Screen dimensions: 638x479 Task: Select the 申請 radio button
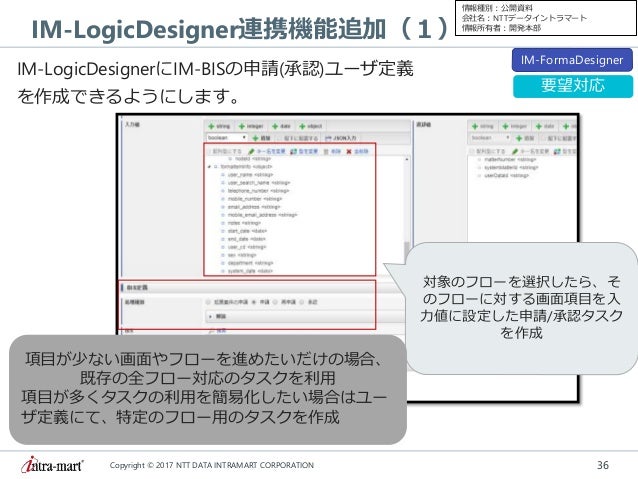click(254, 302)
